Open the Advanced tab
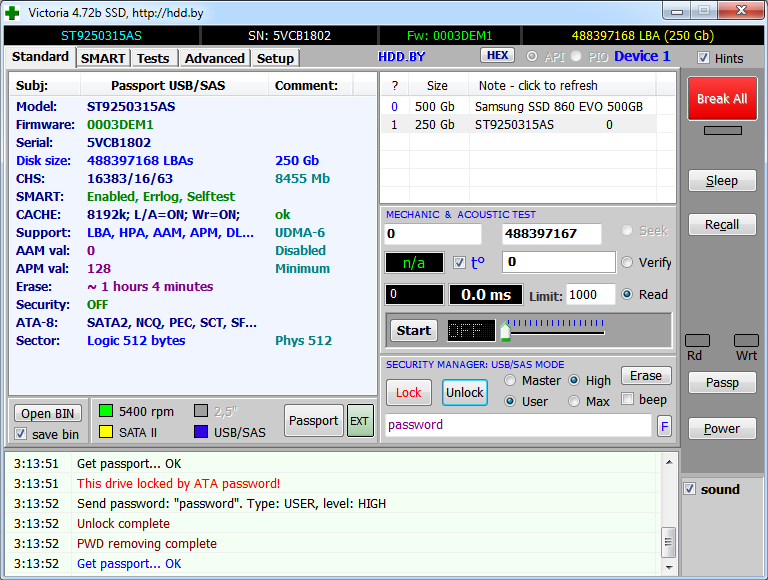The width and height of the screenshot is (768, 580). pyautogui.click(x=215, y=58)
